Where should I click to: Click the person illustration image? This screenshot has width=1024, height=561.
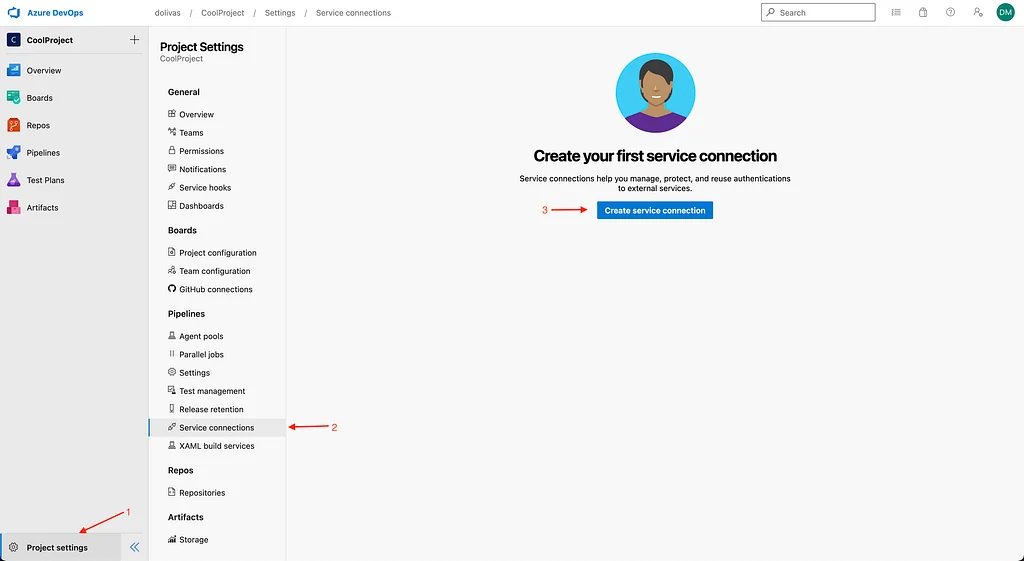tap(655, 93)
